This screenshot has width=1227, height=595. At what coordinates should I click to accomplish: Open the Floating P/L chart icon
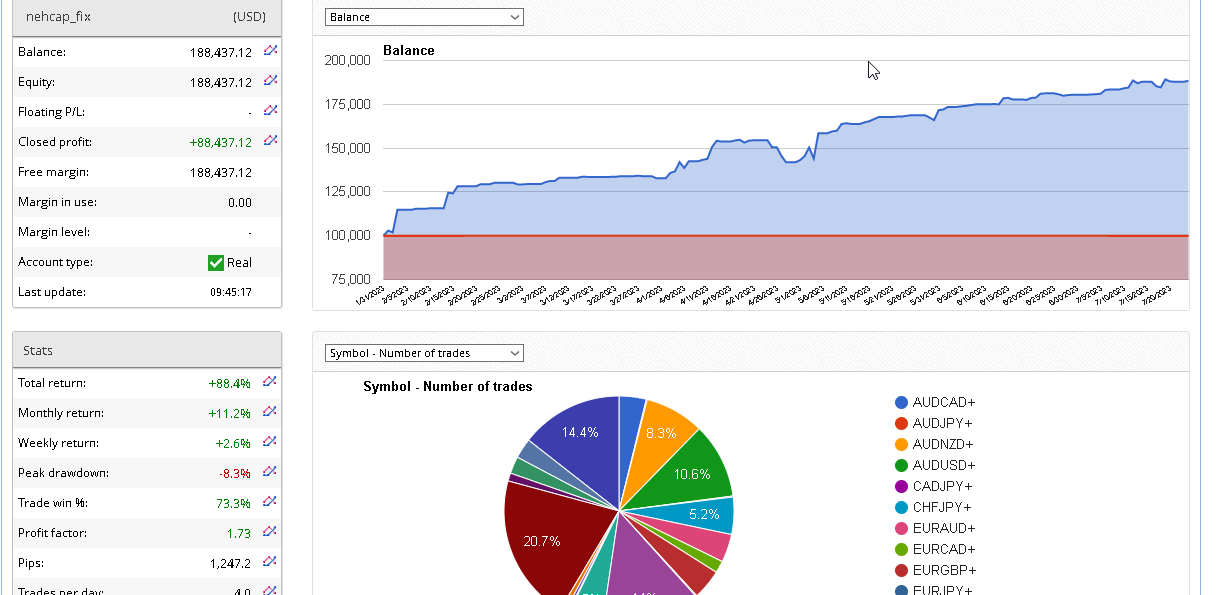(x=270, y=110)
